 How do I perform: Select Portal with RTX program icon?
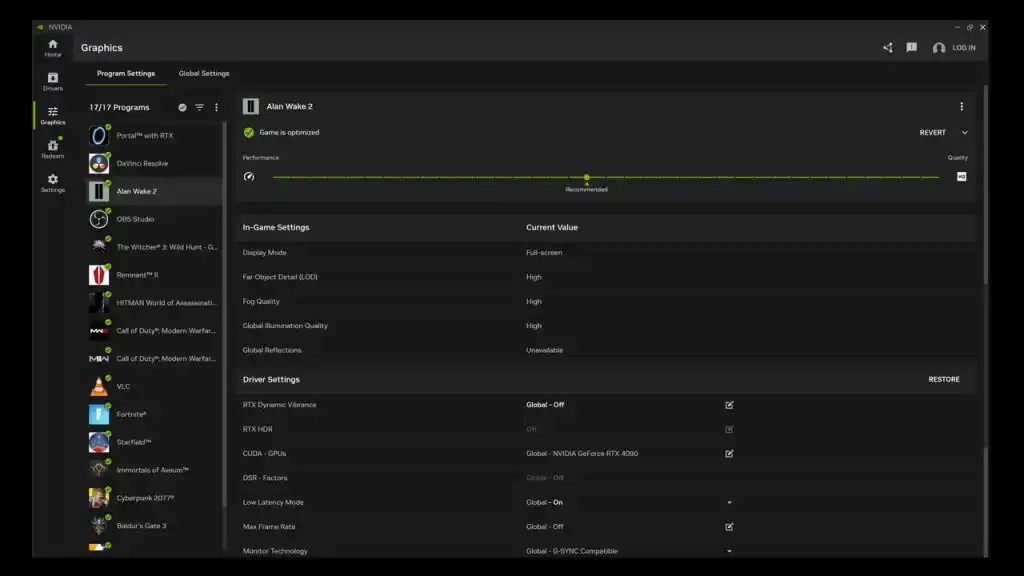(99, 135)
